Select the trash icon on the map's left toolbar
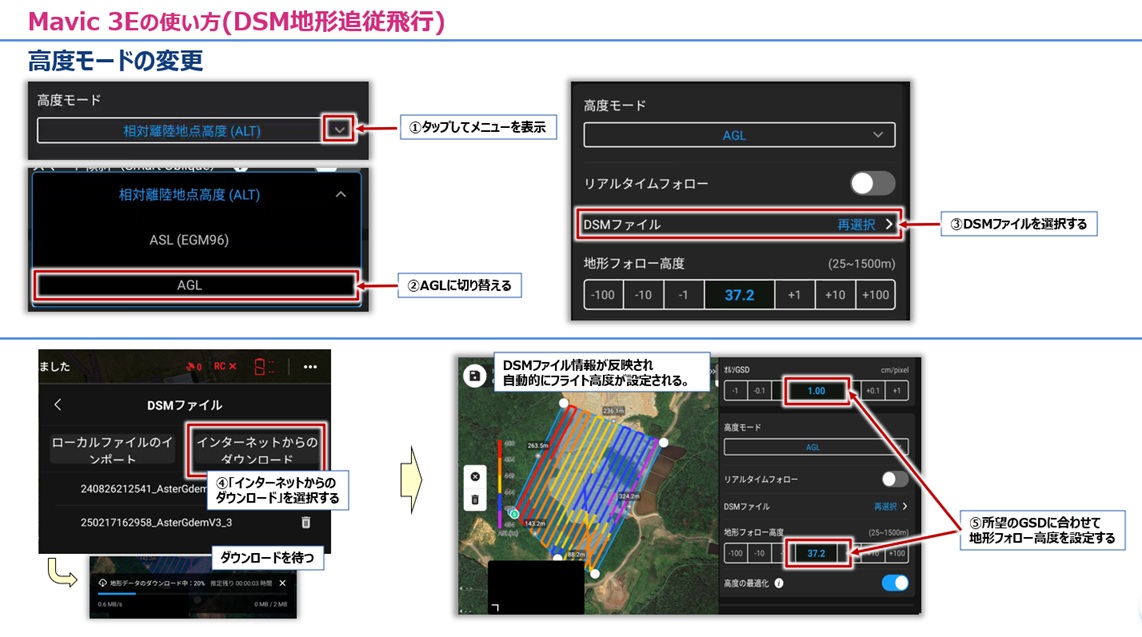Screen dimensions: 1142x637 [474, 500]
